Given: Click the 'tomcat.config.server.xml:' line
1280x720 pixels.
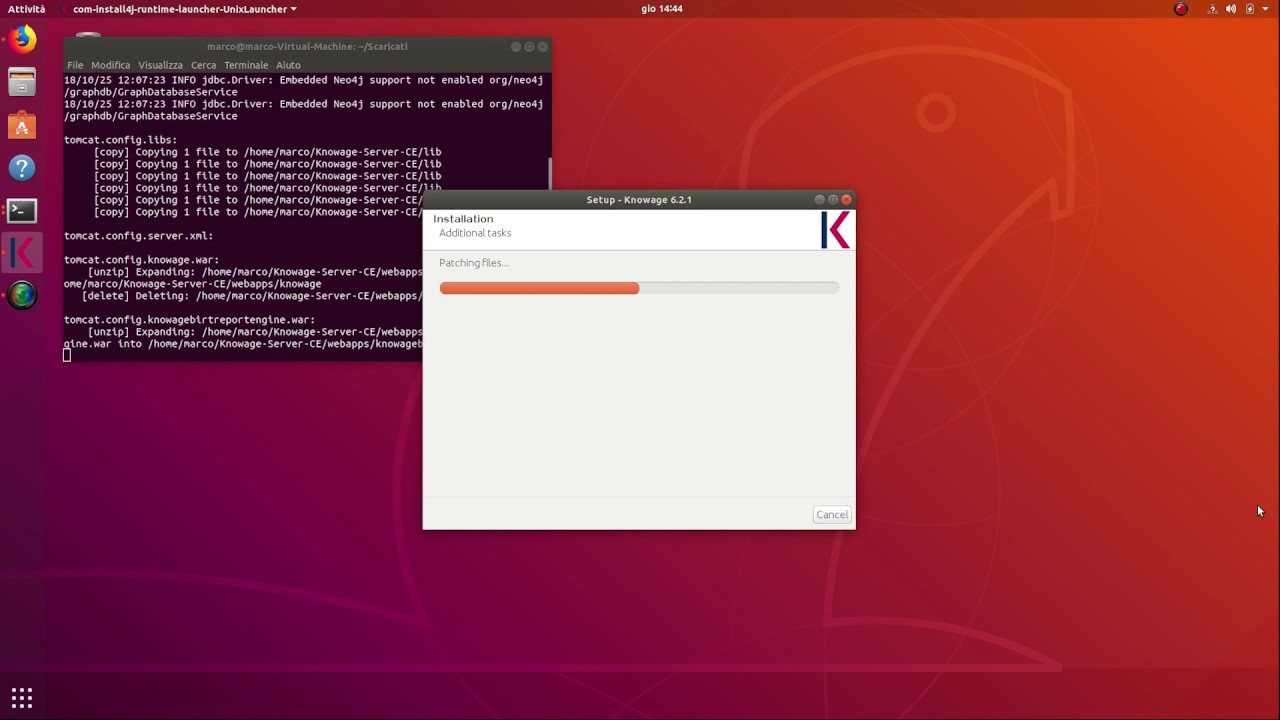Looking at the screenshot, I should coord(138,236).
